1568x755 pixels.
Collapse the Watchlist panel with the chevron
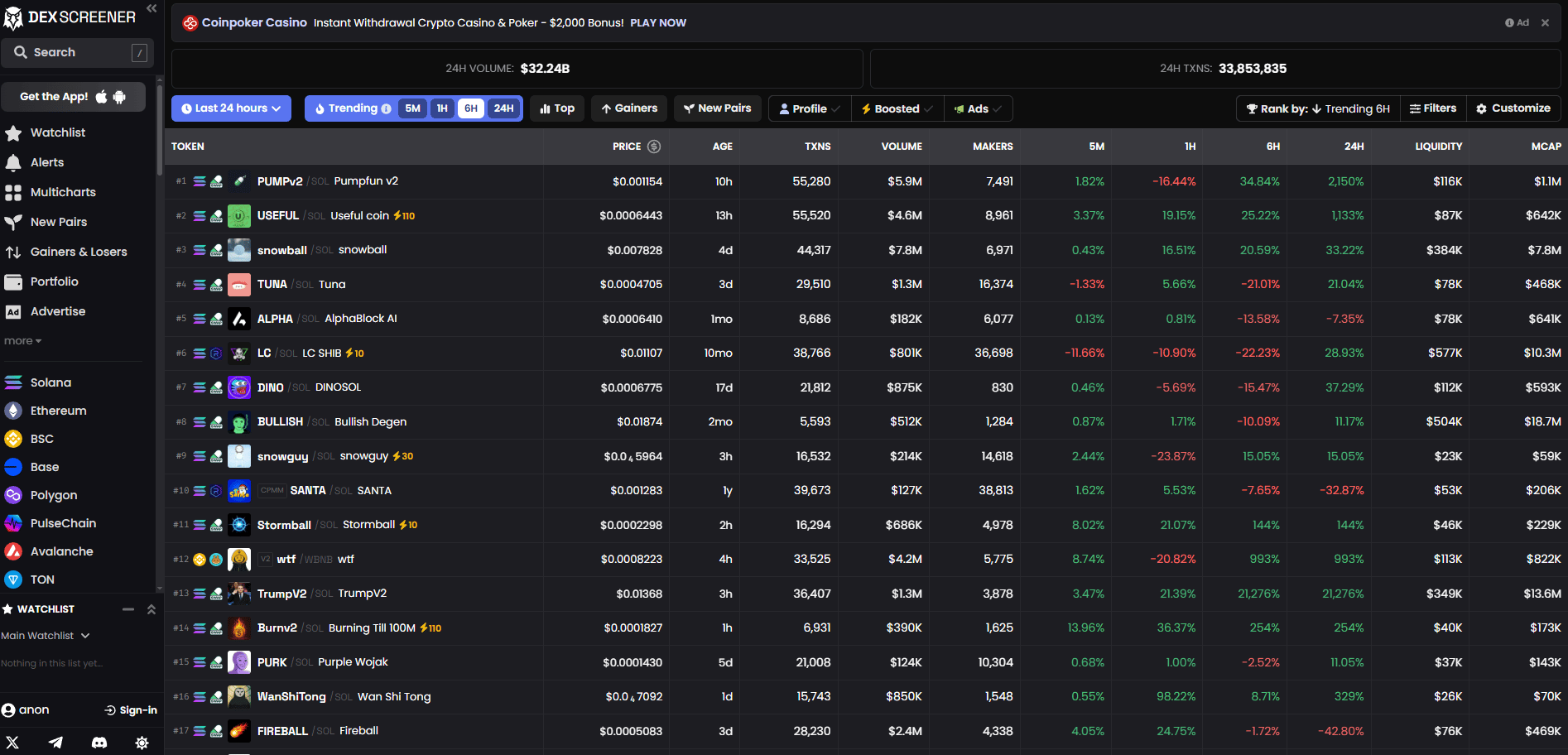pyautogui.click(x=152, y=609)
